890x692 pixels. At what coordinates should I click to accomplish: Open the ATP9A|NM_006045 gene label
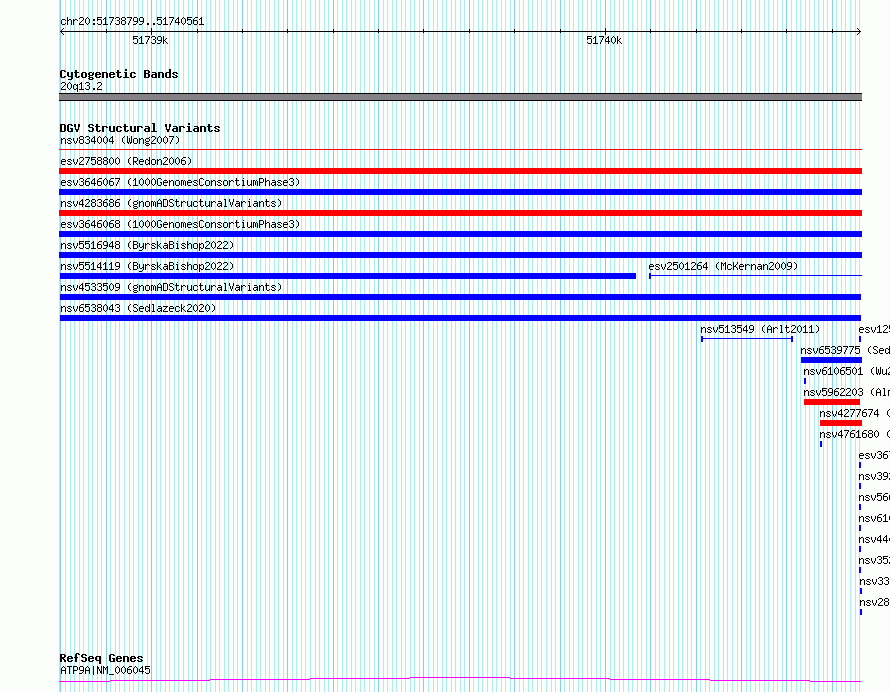pos(105,670)
